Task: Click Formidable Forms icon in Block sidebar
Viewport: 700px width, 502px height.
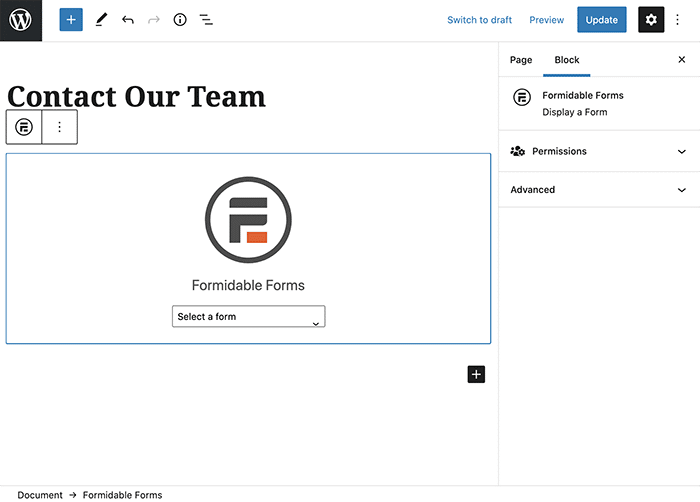Action: click(522, 97)
